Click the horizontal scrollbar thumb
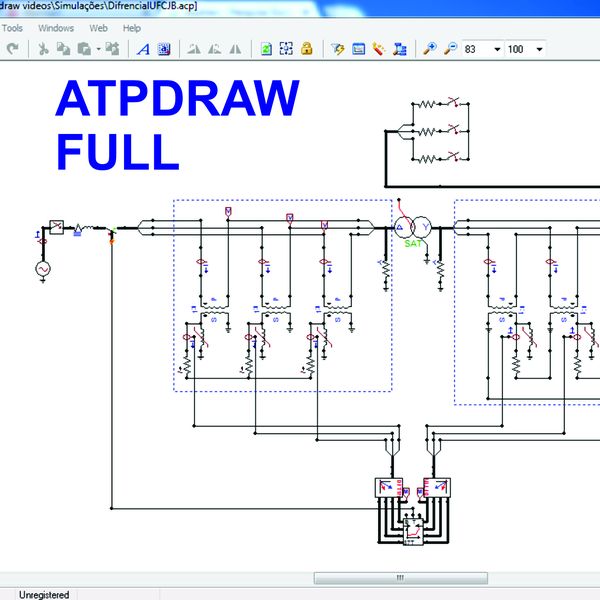The width and height of the screenshot is (600, 600). (401, 578)
